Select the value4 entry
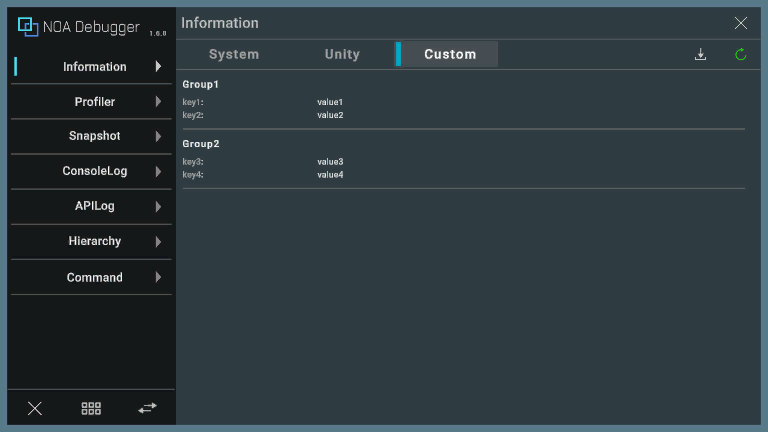The width and height of the screenshot is (768, 432). tap(330, 175)
